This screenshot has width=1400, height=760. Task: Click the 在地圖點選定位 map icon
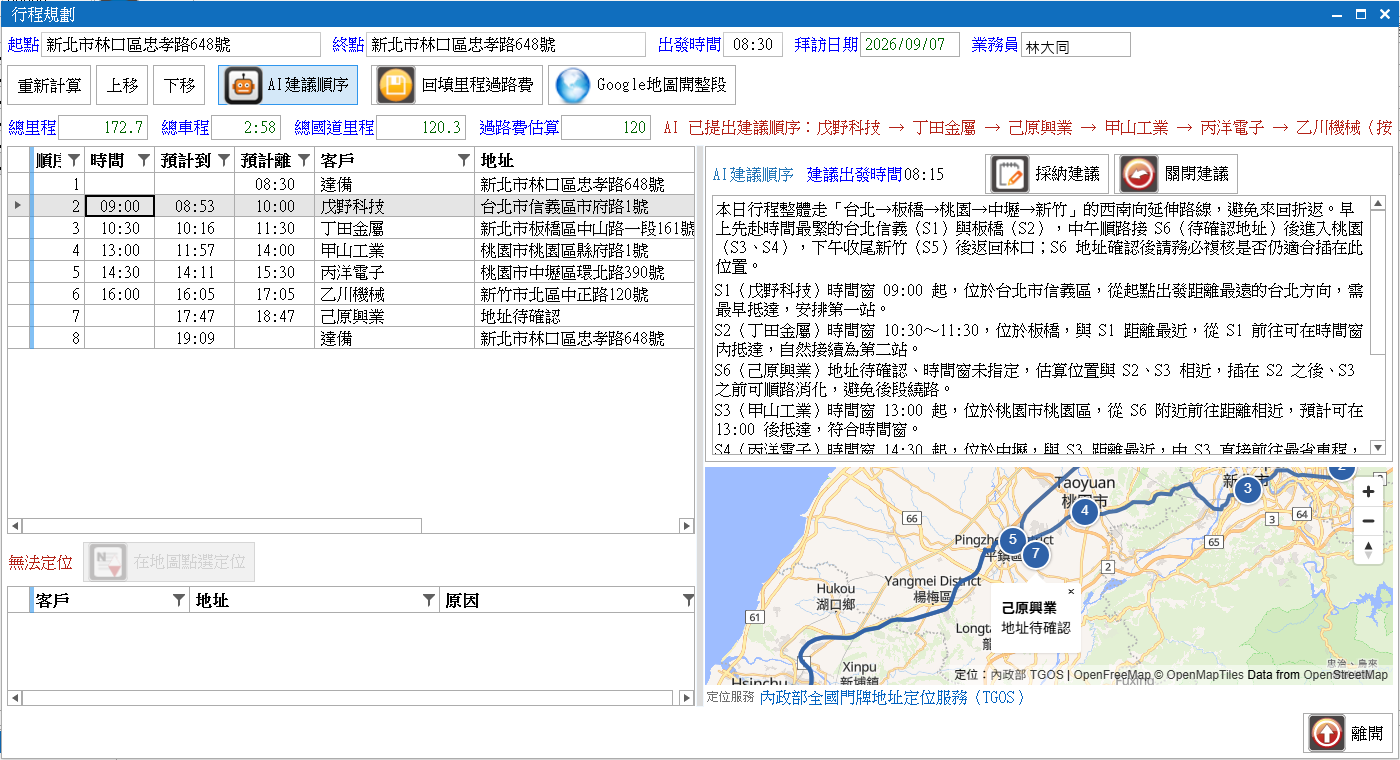(107, 562)
